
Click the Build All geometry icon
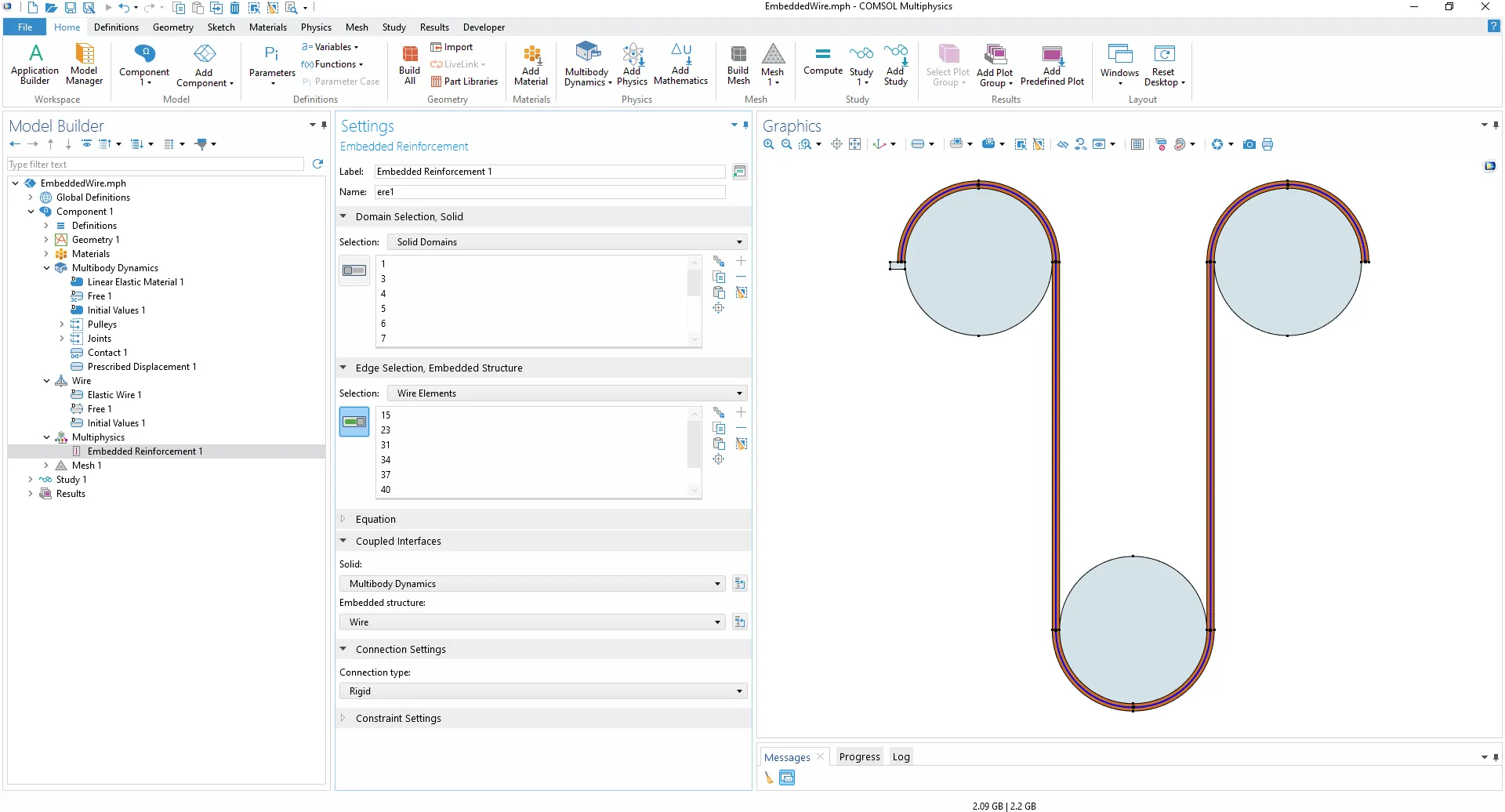click(x=409, y=64)
